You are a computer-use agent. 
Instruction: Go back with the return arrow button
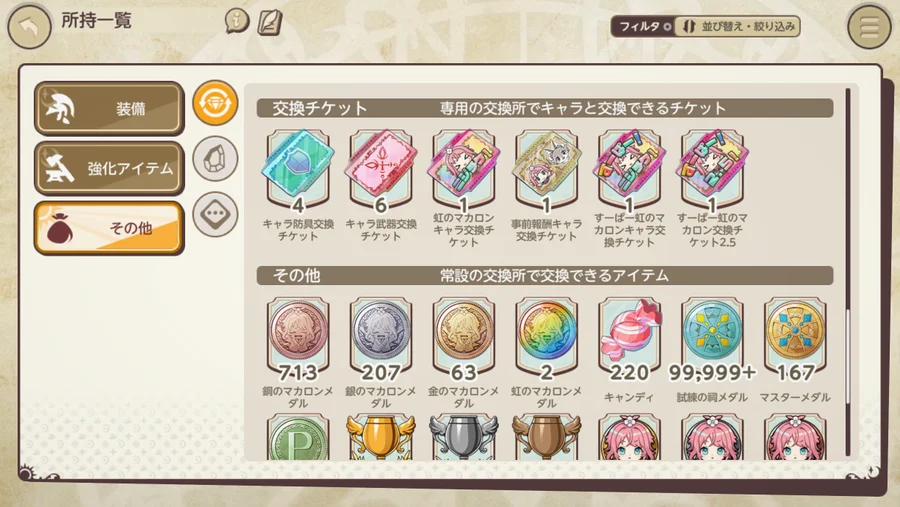[x=29, y=26]
